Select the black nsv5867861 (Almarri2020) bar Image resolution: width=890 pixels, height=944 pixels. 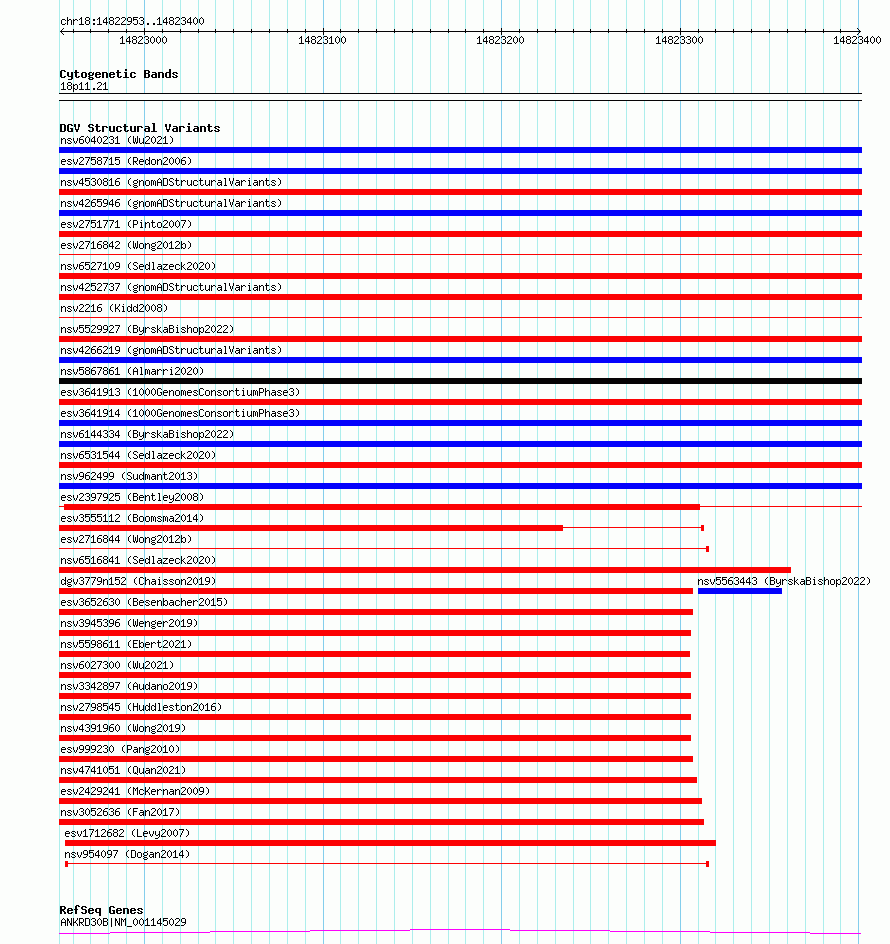[x=460, y=381]
